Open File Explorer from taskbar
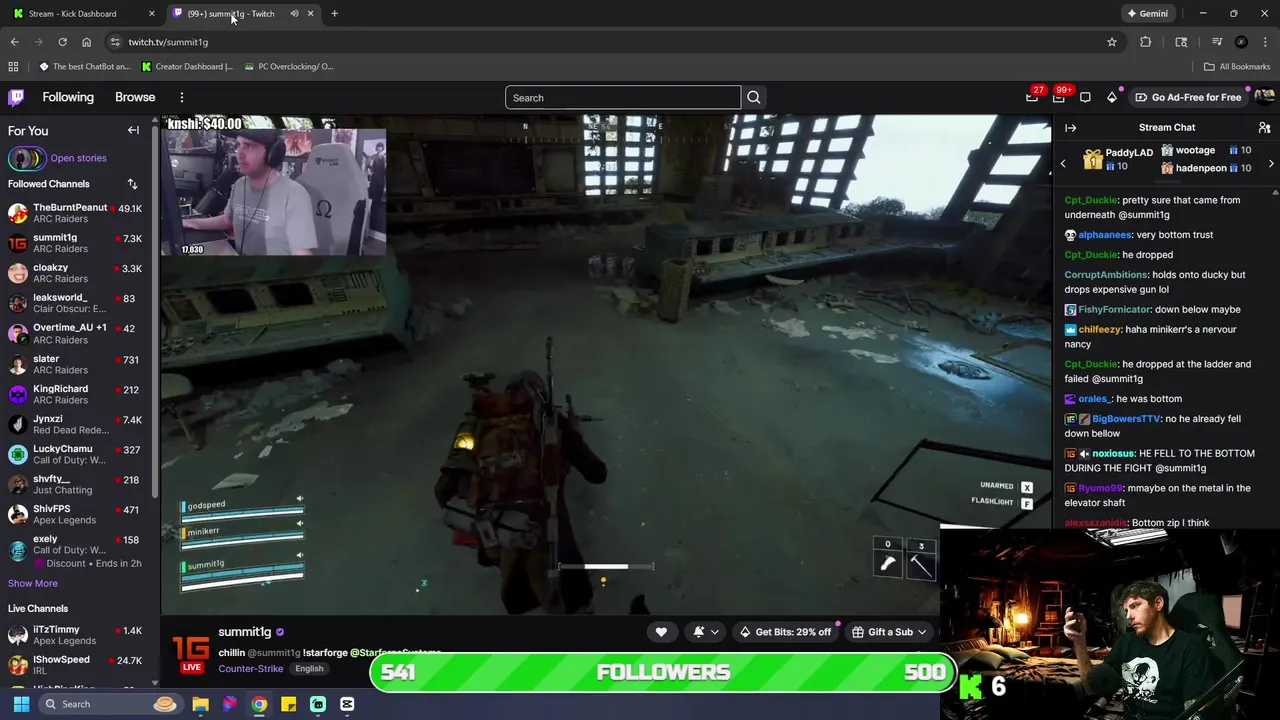Image resolution: width=1280 pixels, height=720 pixels. [x=200, y=704]
